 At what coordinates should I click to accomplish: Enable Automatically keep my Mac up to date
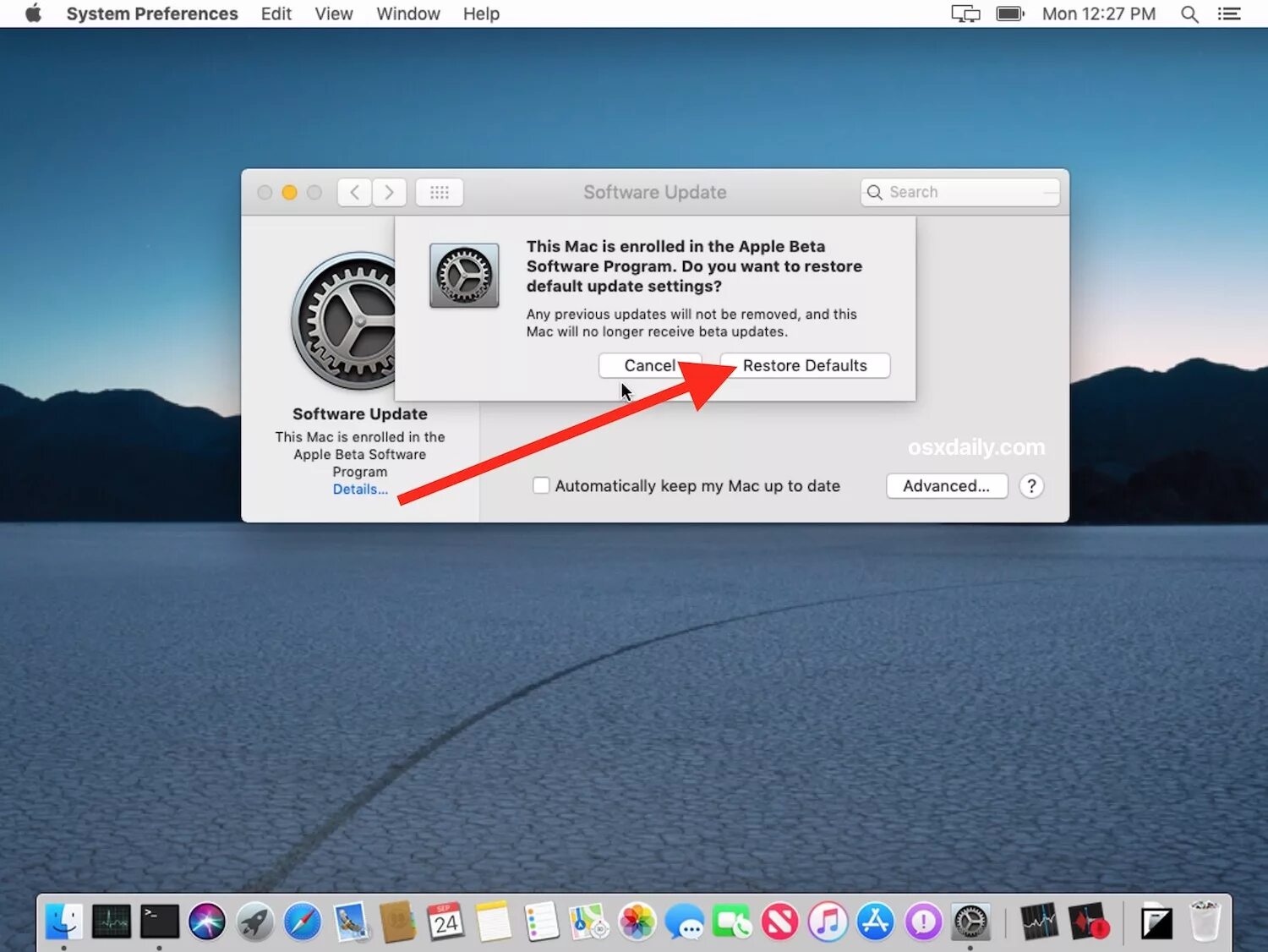click(541, 485)
